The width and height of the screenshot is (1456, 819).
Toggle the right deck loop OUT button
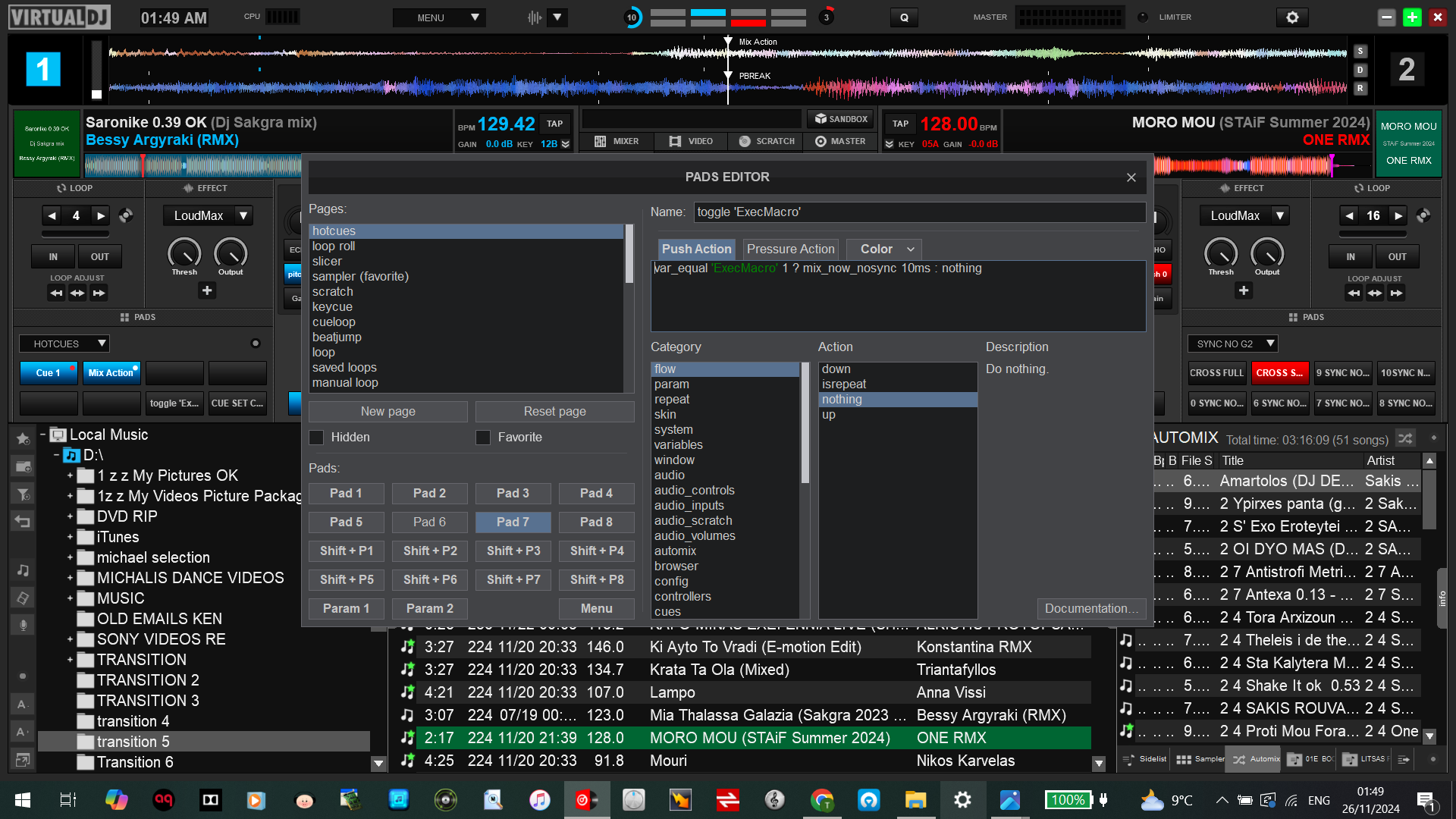click(1398, 257)
